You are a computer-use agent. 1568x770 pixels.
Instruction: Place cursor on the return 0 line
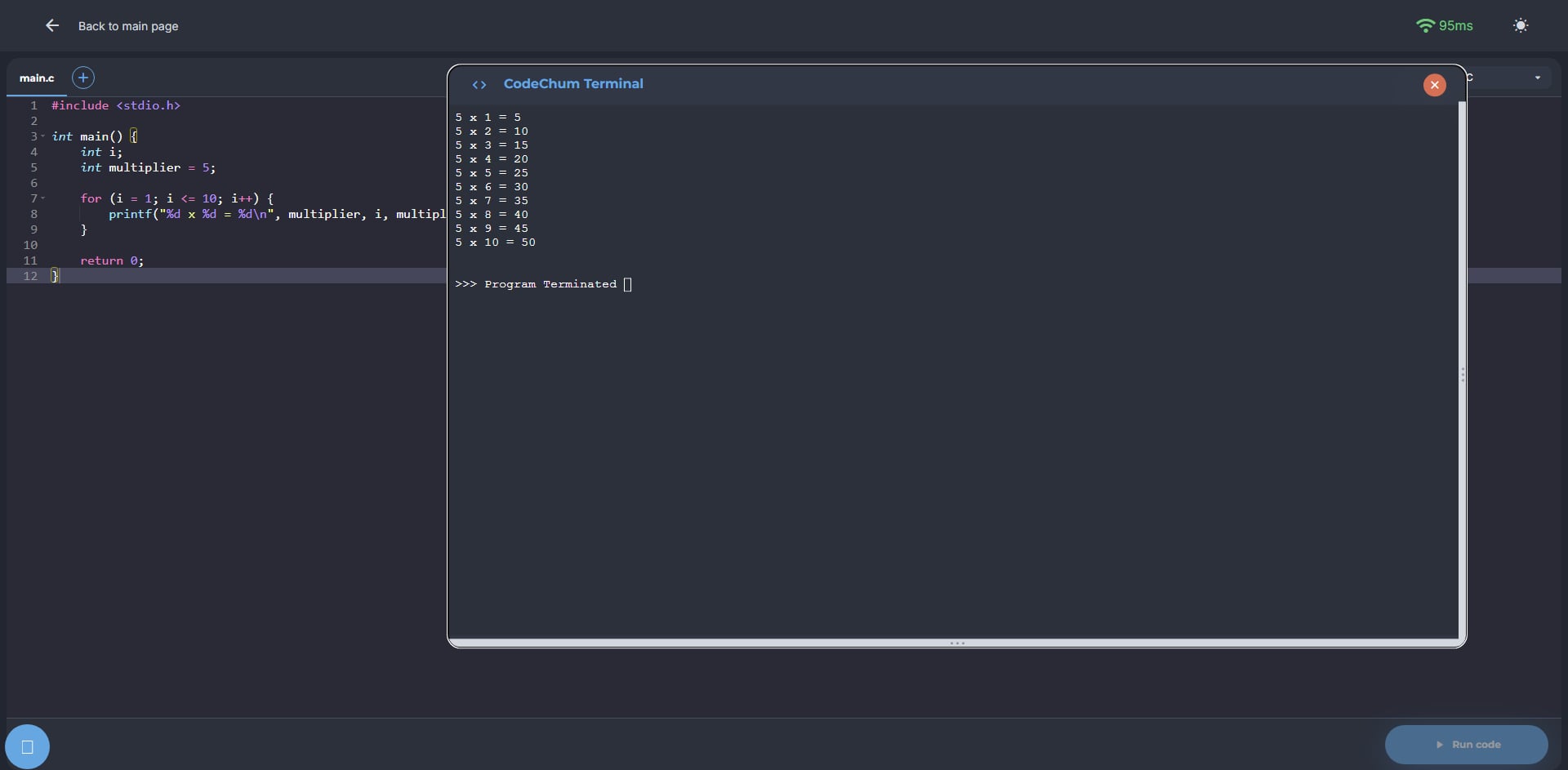(112, 261)
